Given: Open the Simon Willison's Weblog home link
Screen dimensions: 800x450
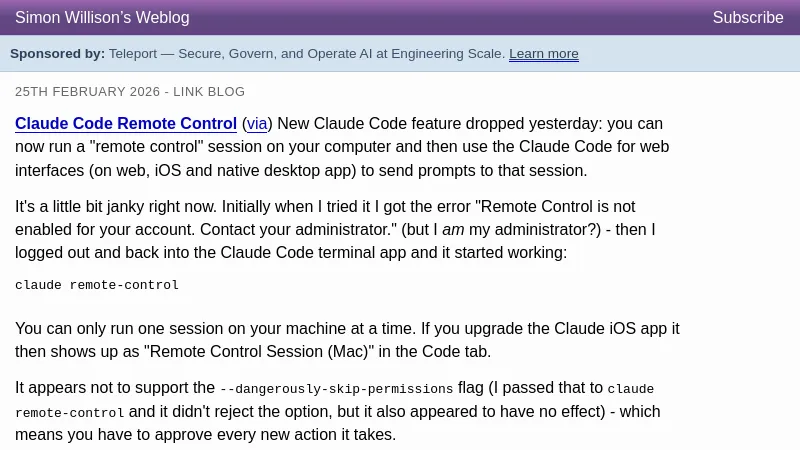Looking at the screenshot, I should pos(102,18).
